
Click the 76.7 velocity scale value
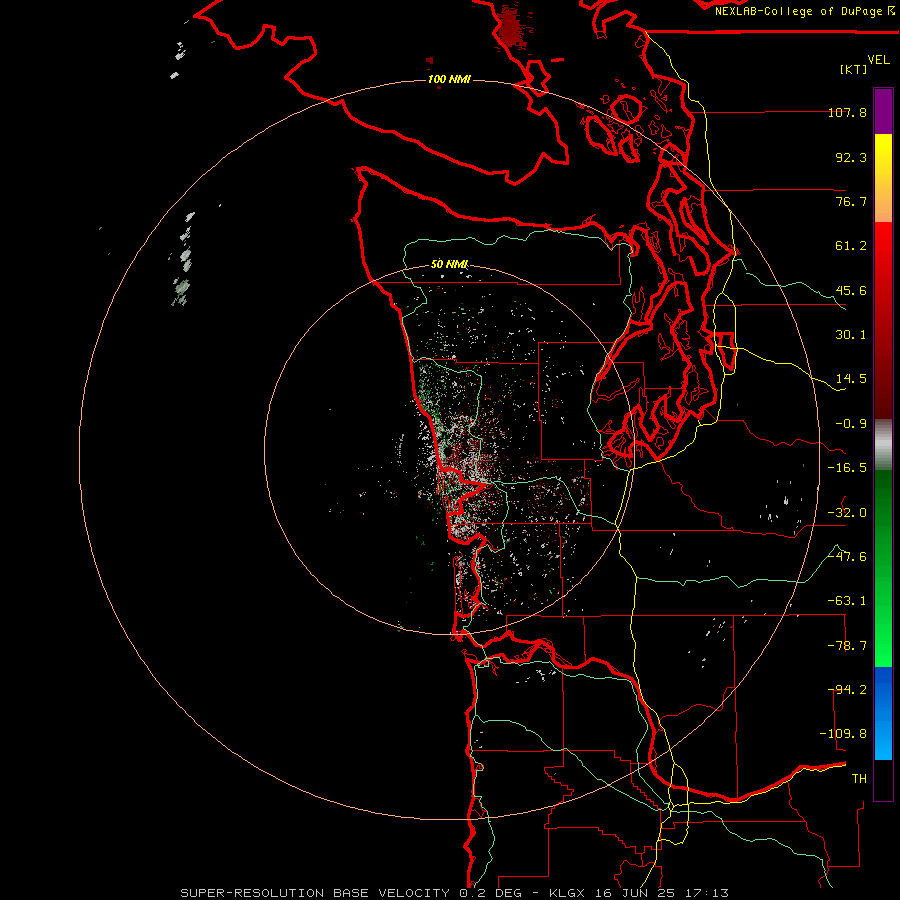851,201
